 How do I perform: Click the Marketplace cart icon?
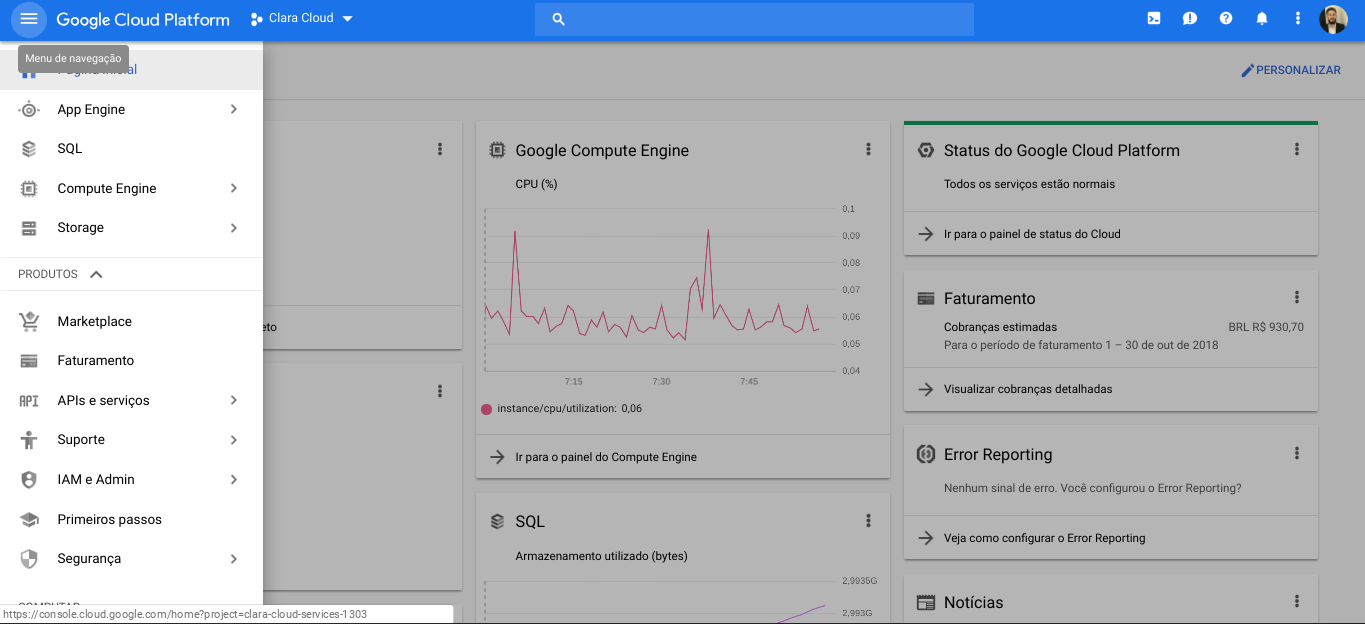(29, 322)
